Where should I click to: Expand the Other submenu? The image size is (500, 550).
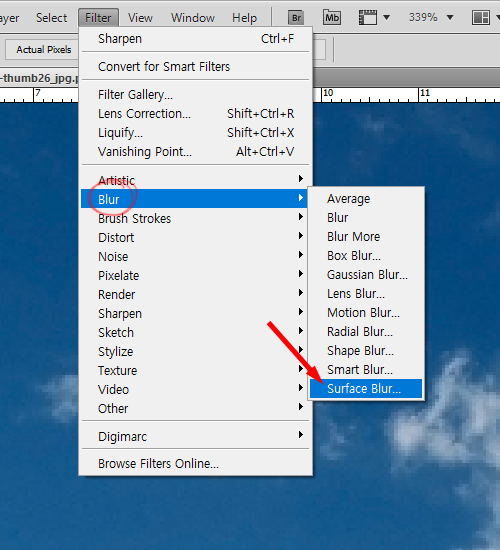point(195,408)
